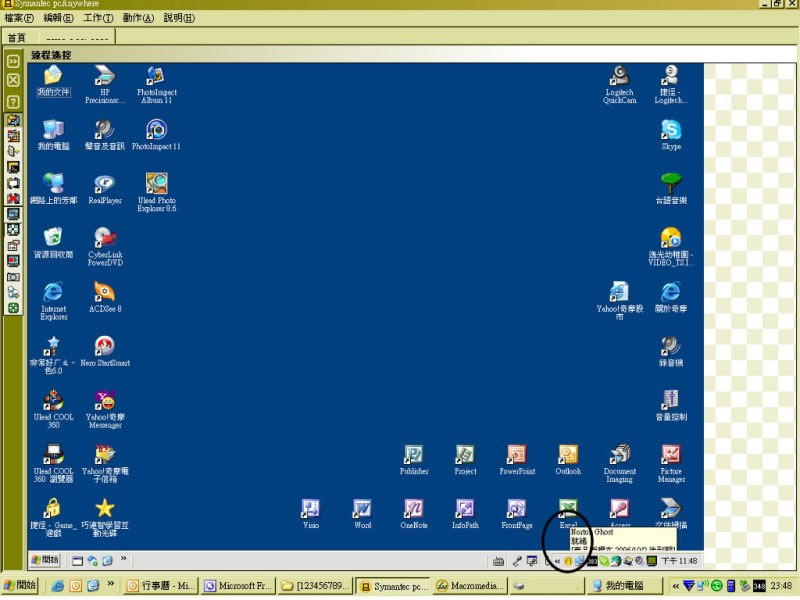
Task: Select the Skype desktop icon
Action: pos(671,135)
